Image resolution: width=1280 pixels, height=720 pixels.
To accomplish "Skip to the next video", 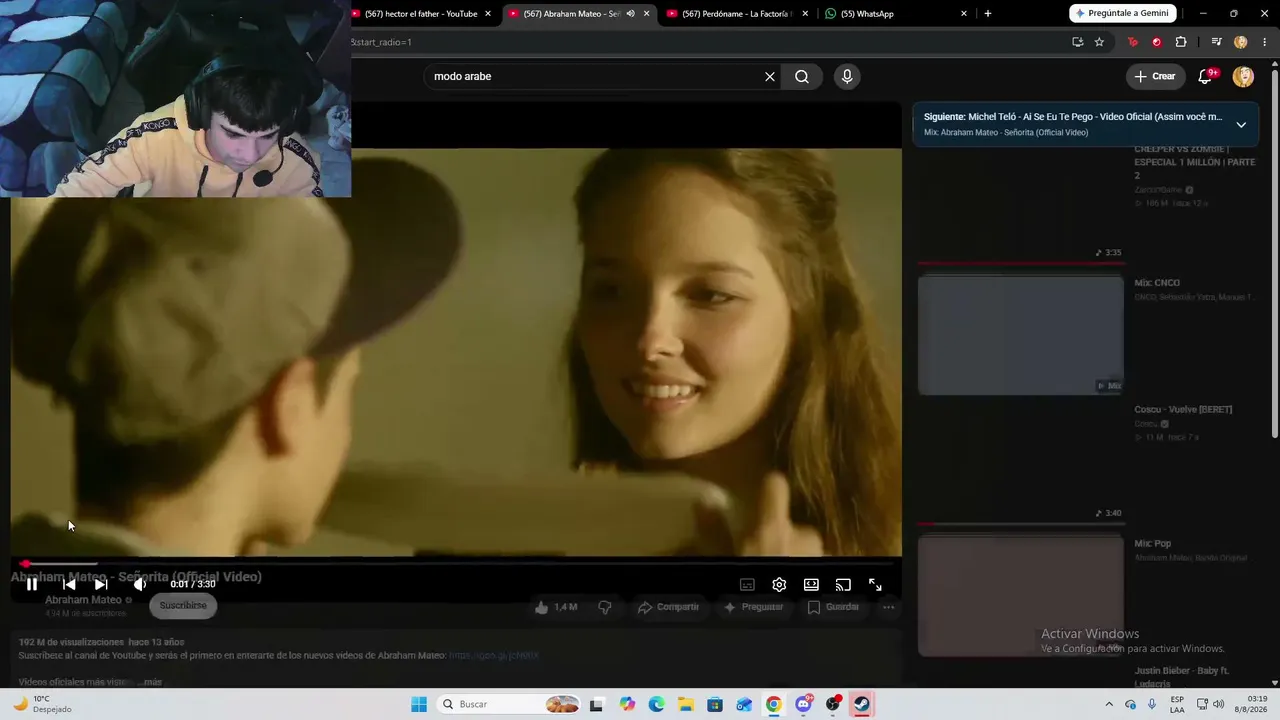I will tap(101, 584).
